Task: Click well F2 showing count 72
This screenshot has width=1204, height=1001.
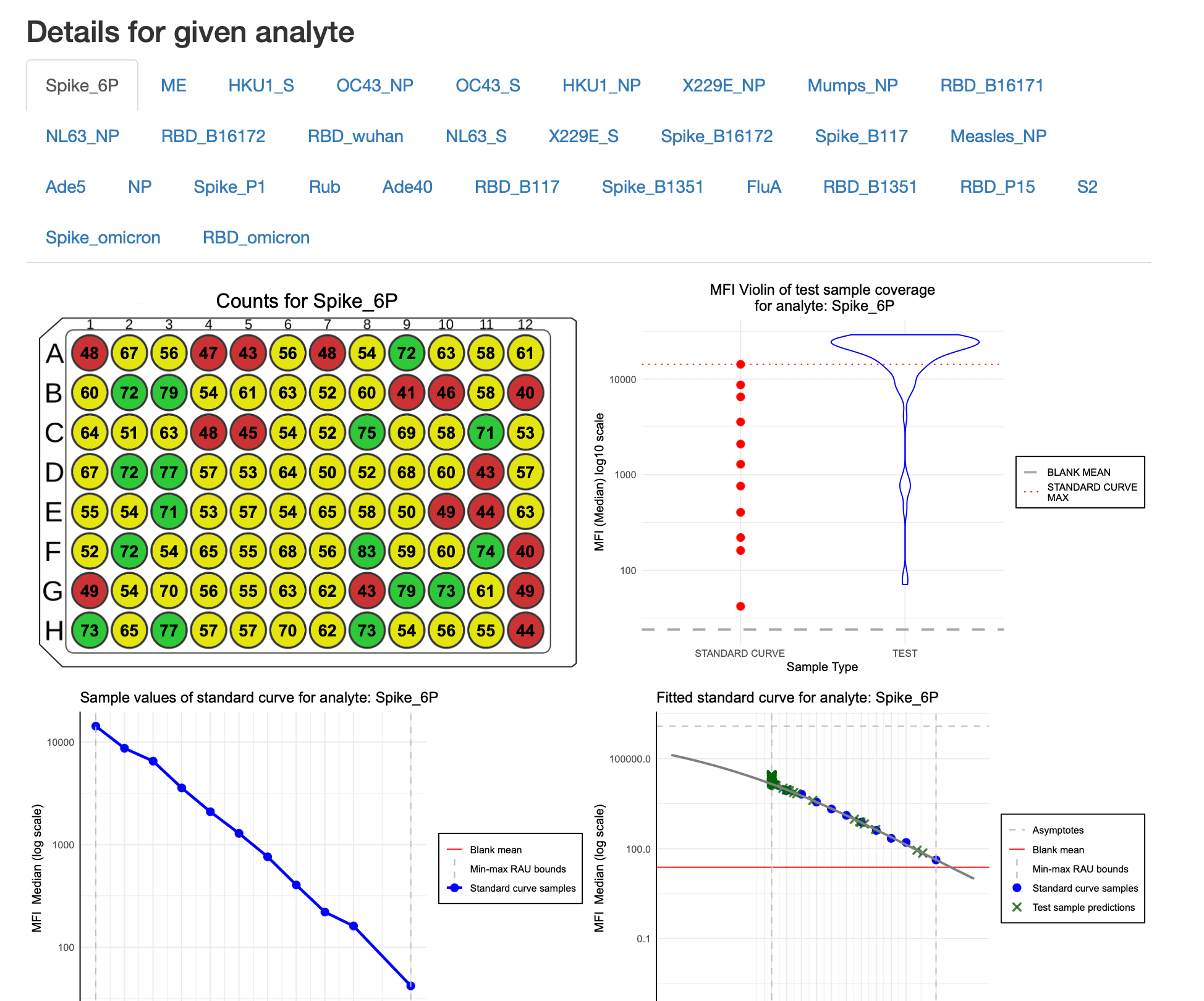Action: coord(129,551)
